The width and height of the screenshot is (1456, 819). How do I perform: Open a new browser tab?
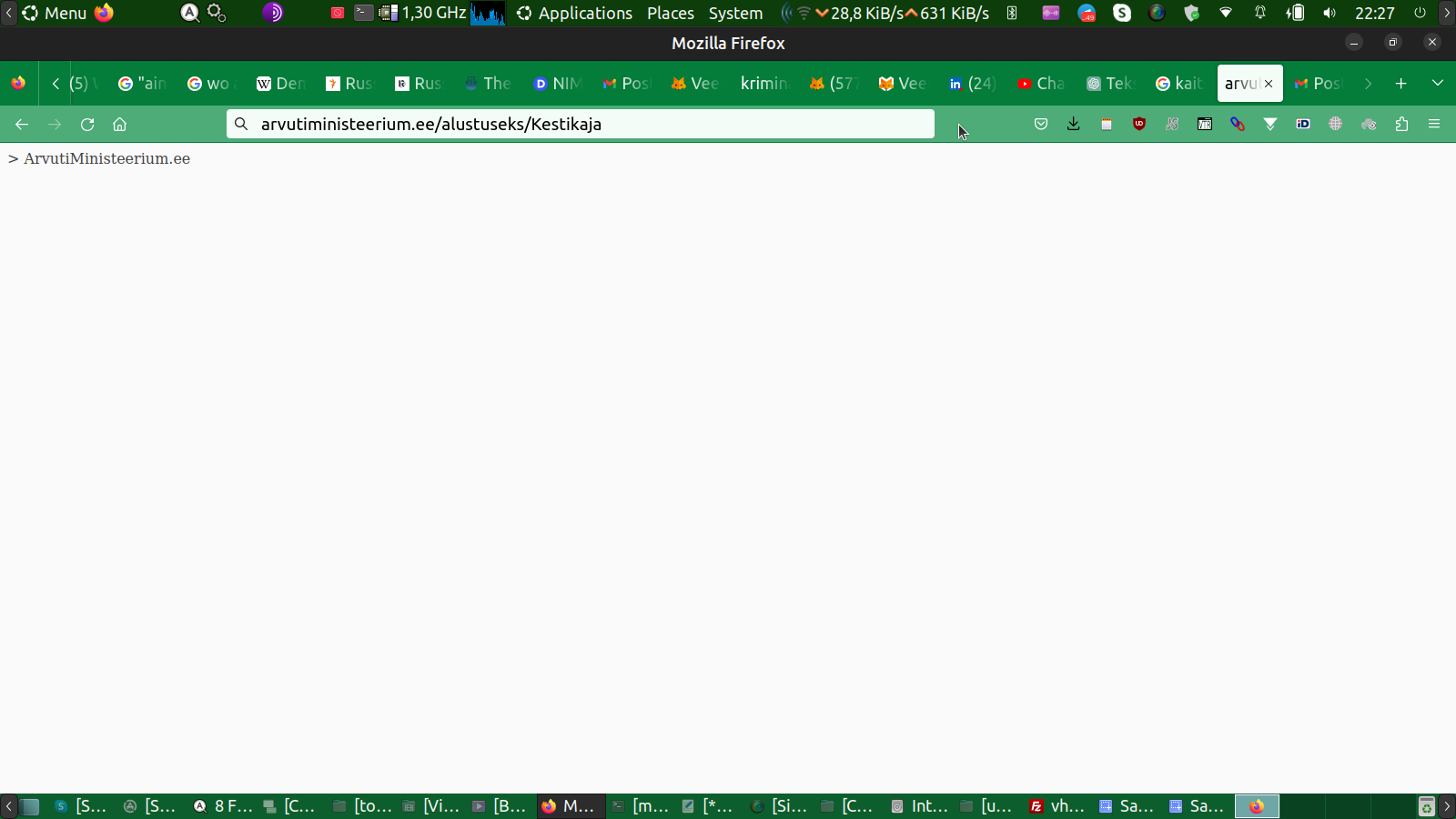(1401, 84)
